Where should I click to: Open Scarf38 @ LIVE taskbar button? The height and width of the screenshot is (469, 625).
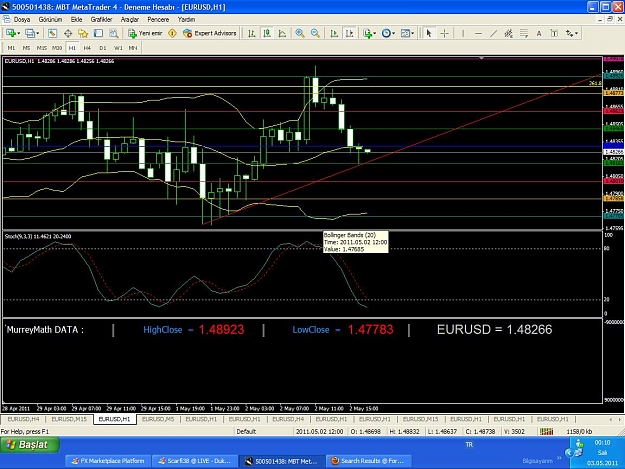(195, 461)
